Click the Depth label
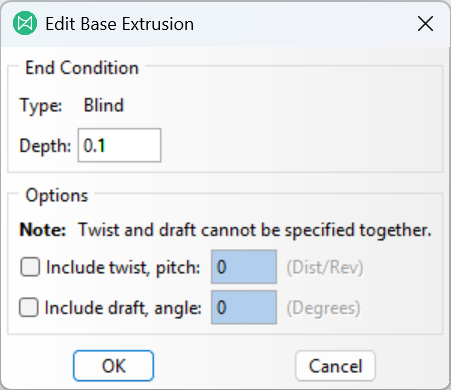451x390 pixels. tap(45, 146)
